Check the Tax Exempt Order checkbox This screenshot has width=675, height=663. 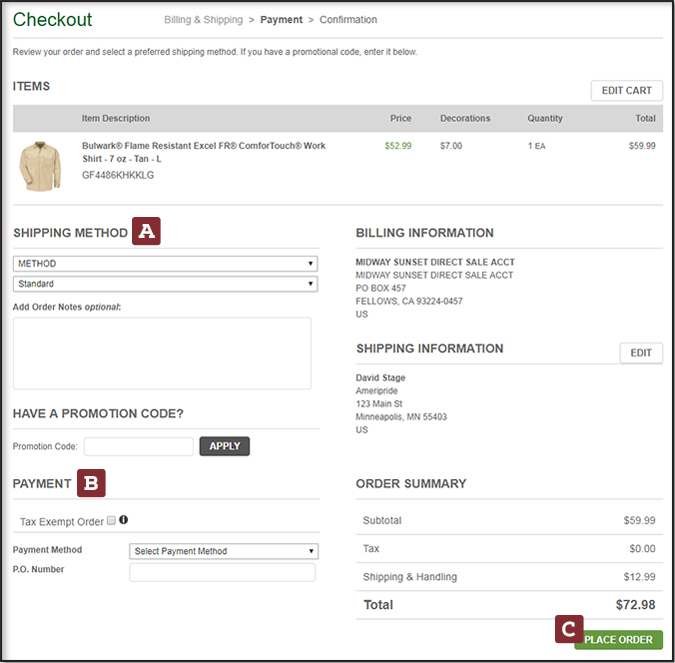tap(111, 520)
